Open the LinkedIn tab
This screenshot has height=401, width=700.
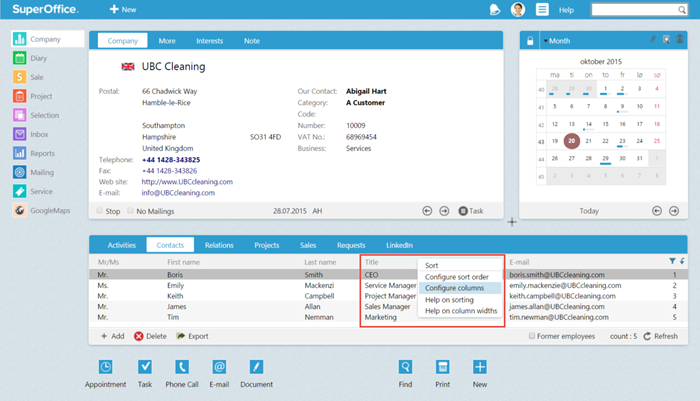(399, 245)
